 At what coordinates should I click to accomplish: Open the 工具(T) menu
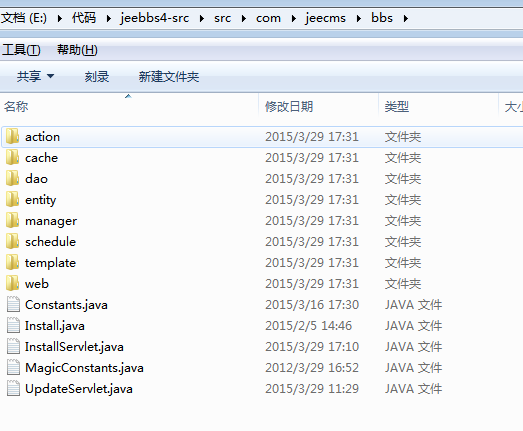21,50
